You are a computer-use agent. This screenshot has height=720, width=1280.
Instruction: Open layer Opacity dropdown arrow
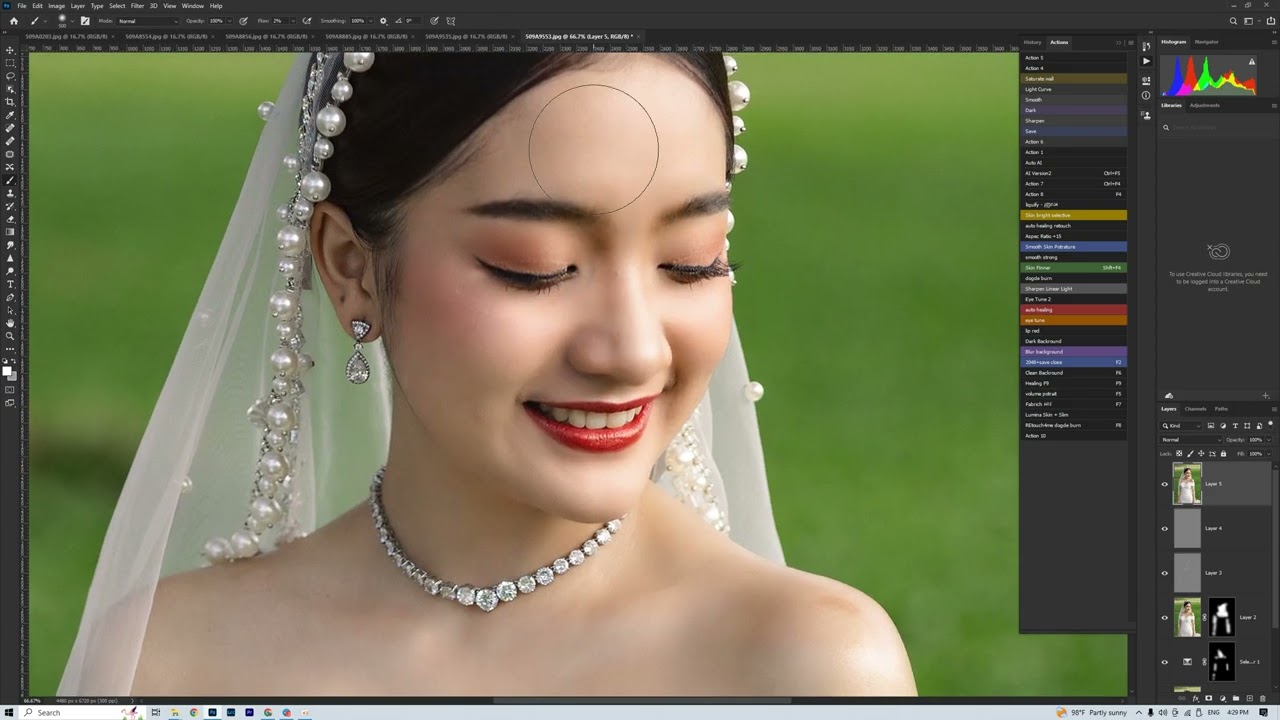click(x=1269, y=440)
